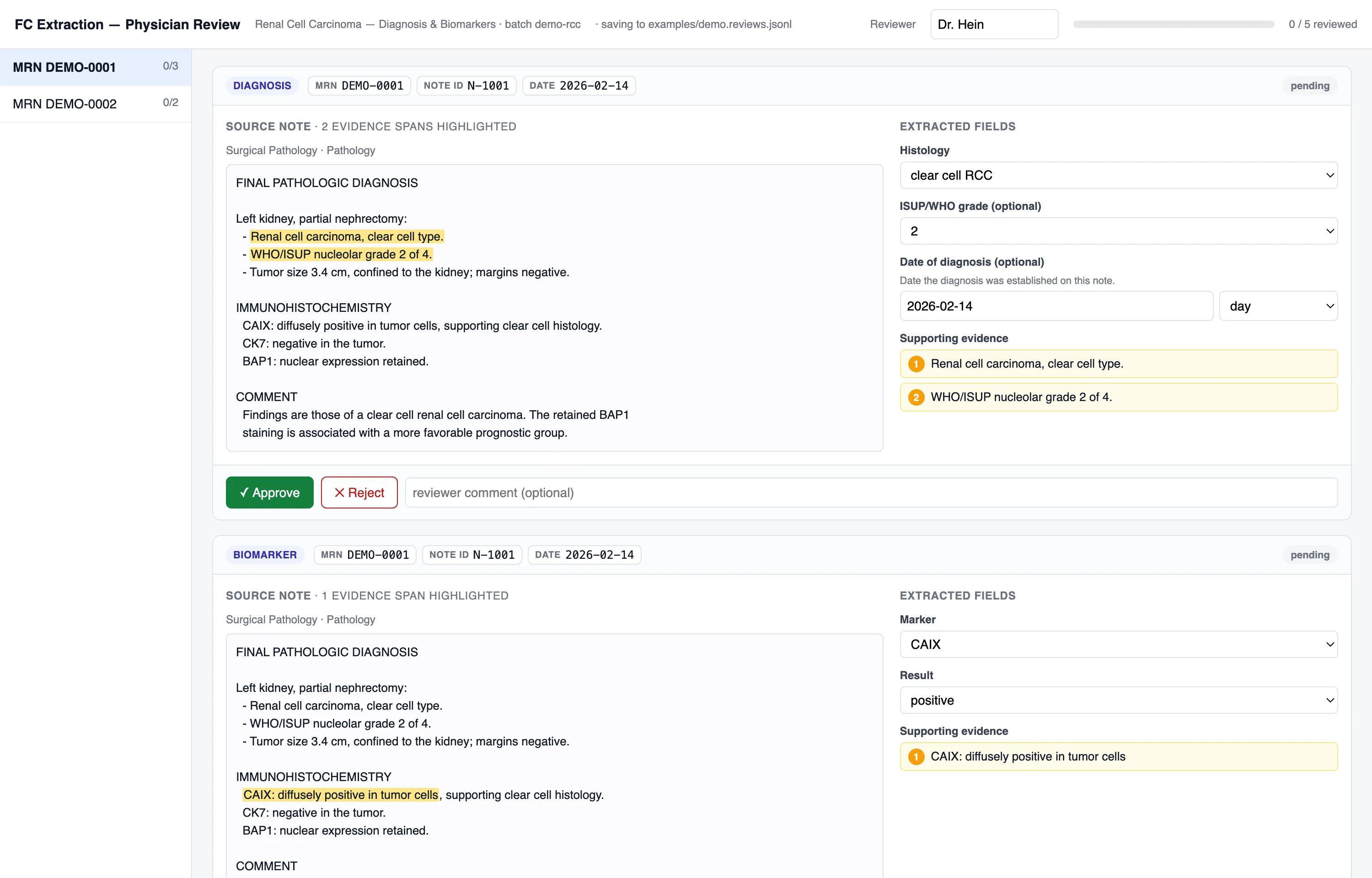Click highlighted span 'Renal cell carcinoma, clear cell type.'

347,236
